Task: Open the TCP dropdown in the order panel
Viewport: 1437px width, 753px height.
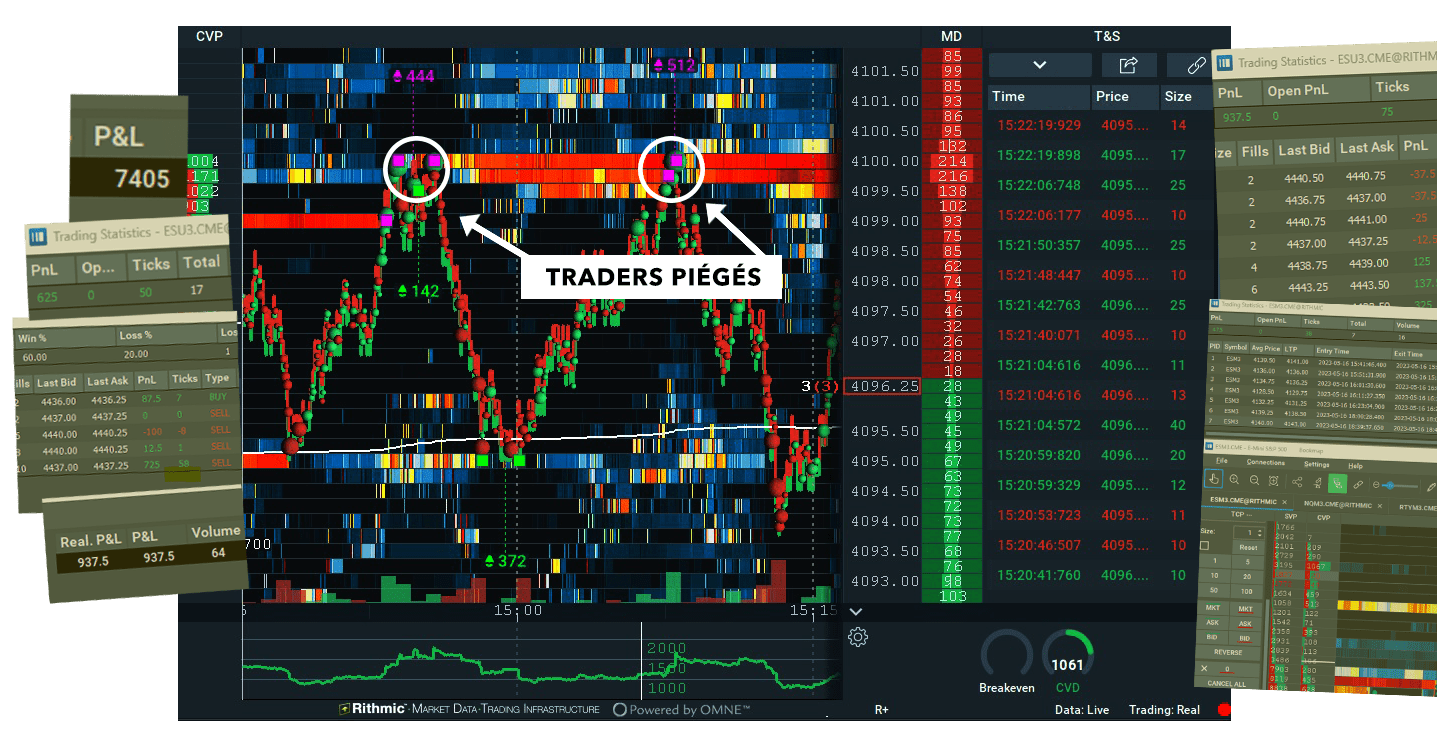Action: coord(1241,515)
